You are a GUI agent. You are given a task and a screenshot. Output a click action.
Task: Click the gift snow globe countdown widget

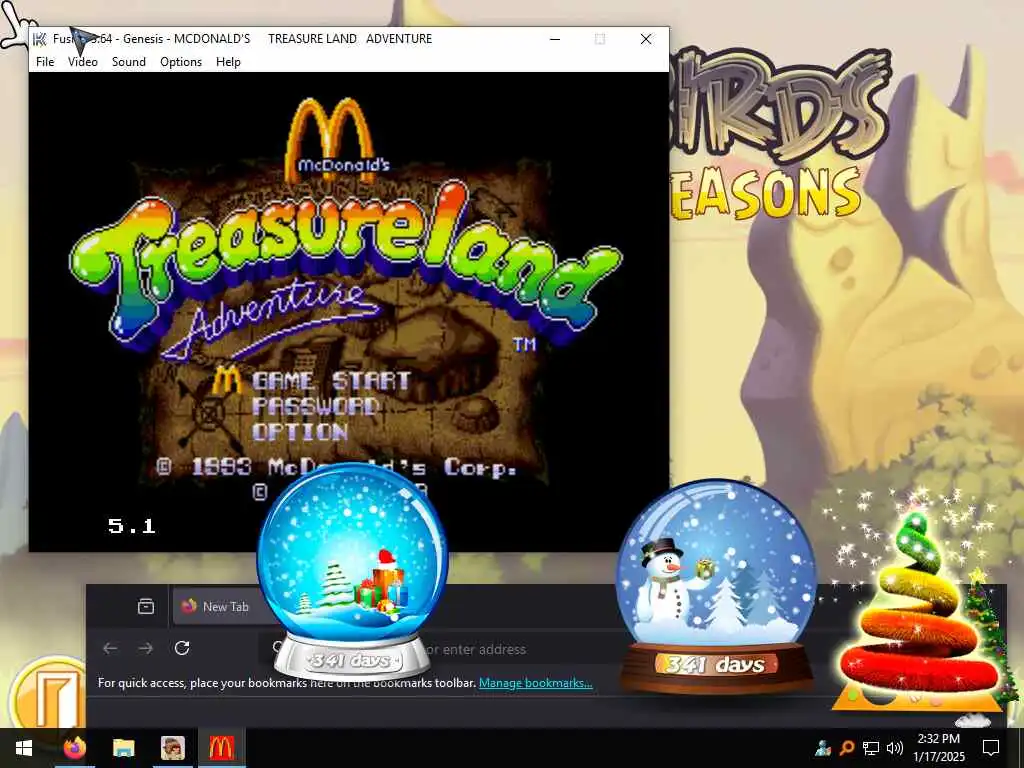click(x=352, y=571)
